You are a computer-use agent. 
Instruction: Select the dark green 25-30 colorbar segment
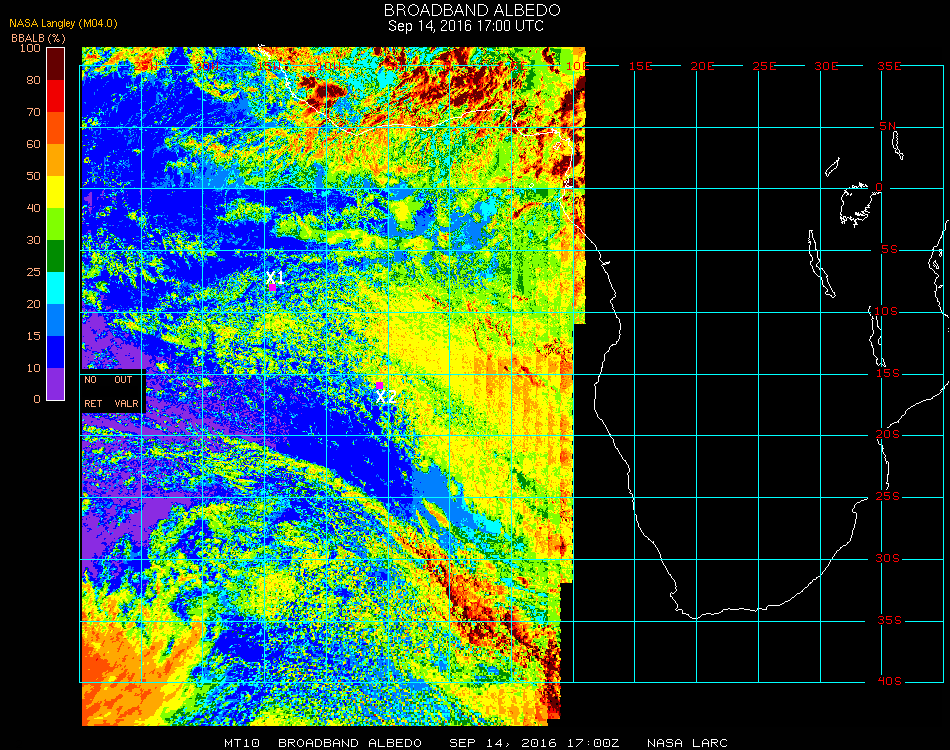point(55,256)
